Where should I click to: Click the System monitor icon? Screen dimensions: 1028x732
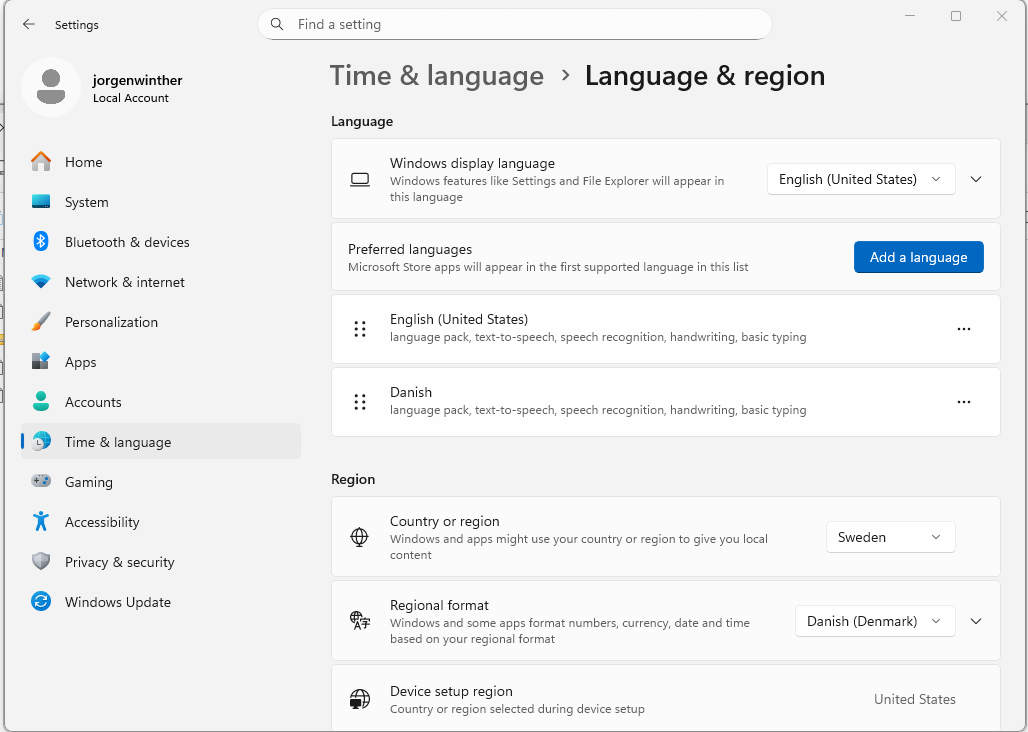tap(41, 202)
